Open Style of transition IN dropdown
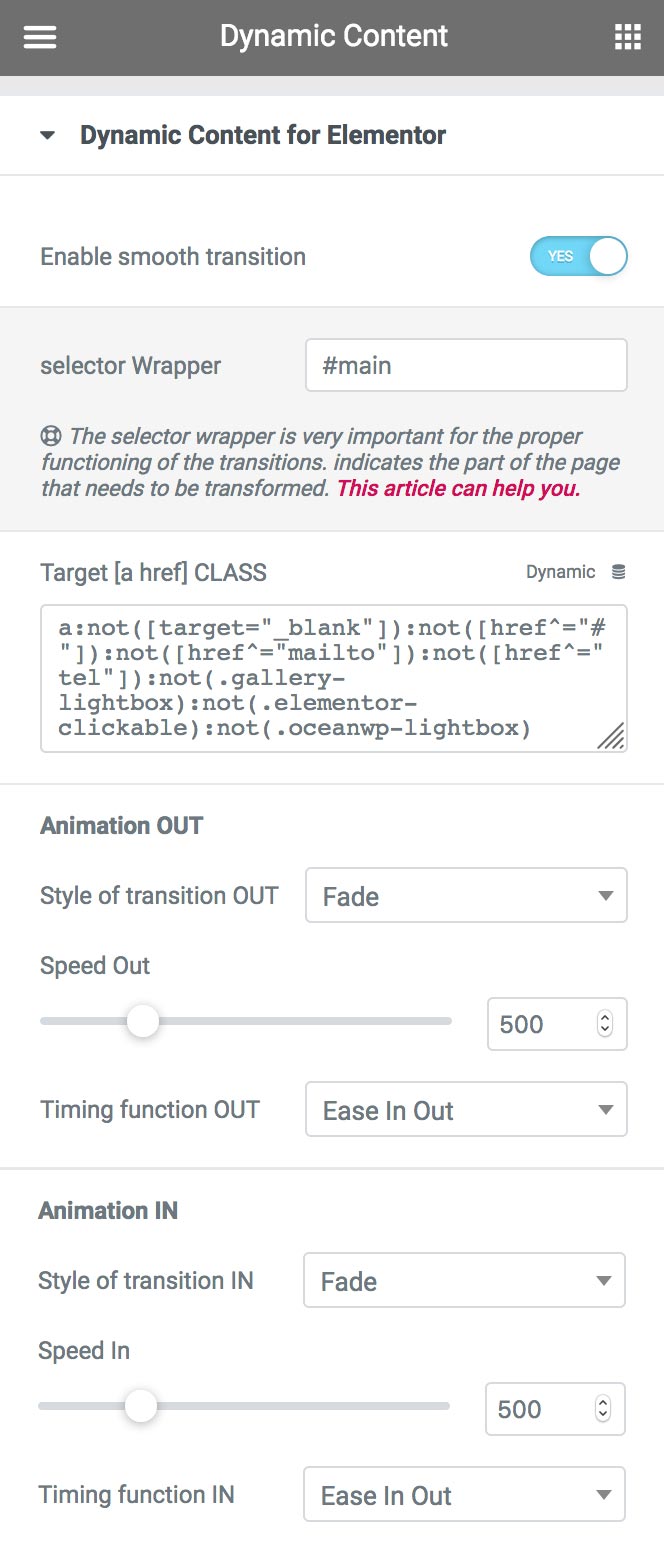Image resolution: width=664 pixels, height=1552 pixels. coord(464,1280)
